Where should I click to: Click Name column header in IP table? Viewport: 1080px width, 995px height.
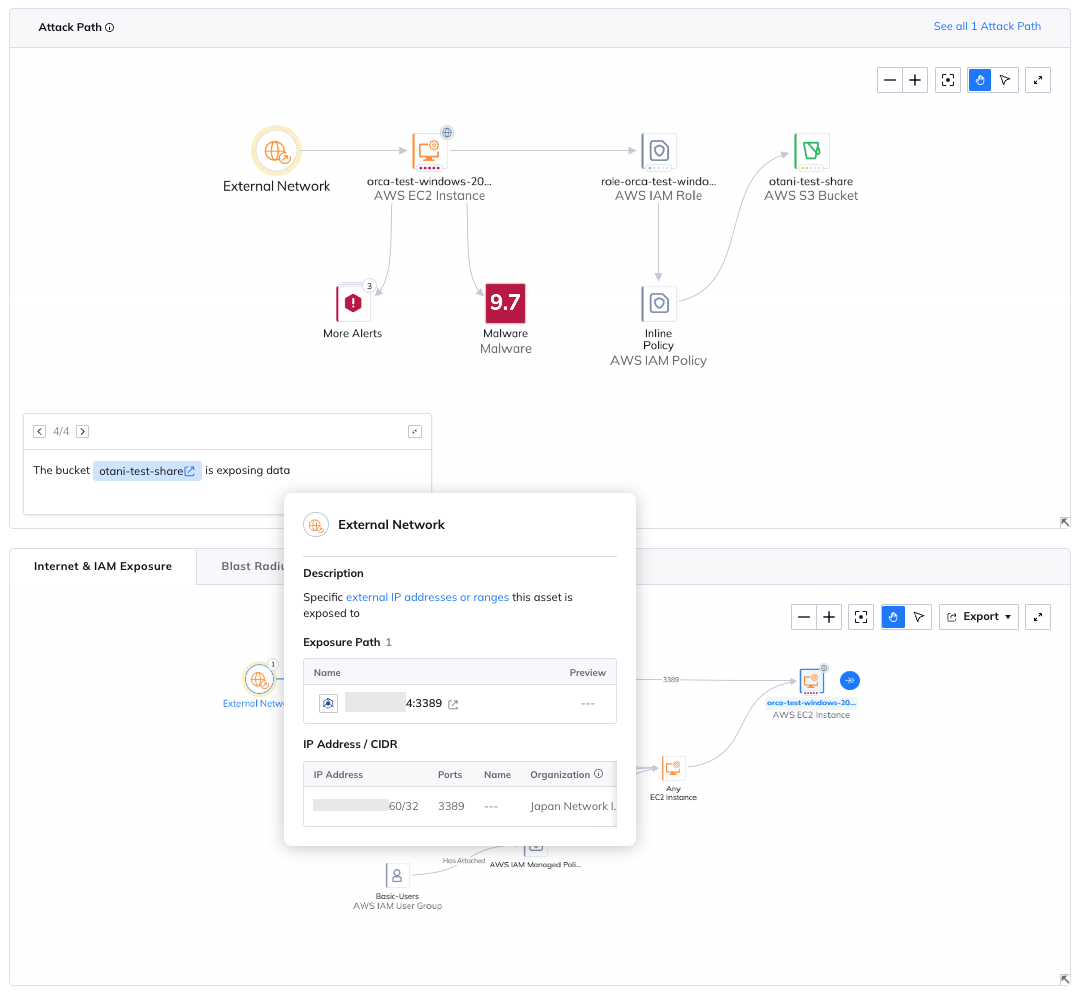point(497,775)
